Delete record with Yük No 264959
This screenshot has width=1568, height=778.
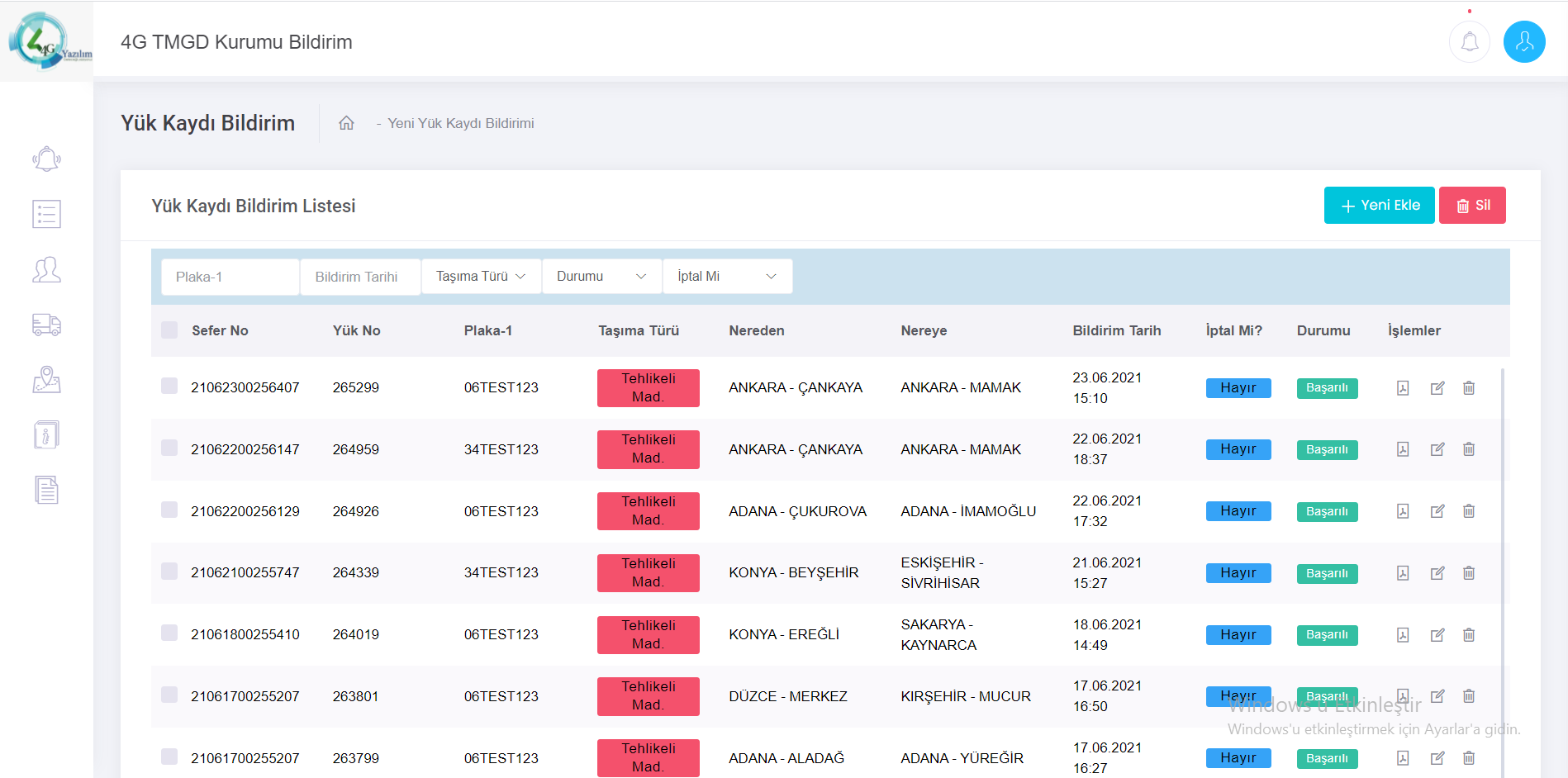[1469, 449]
